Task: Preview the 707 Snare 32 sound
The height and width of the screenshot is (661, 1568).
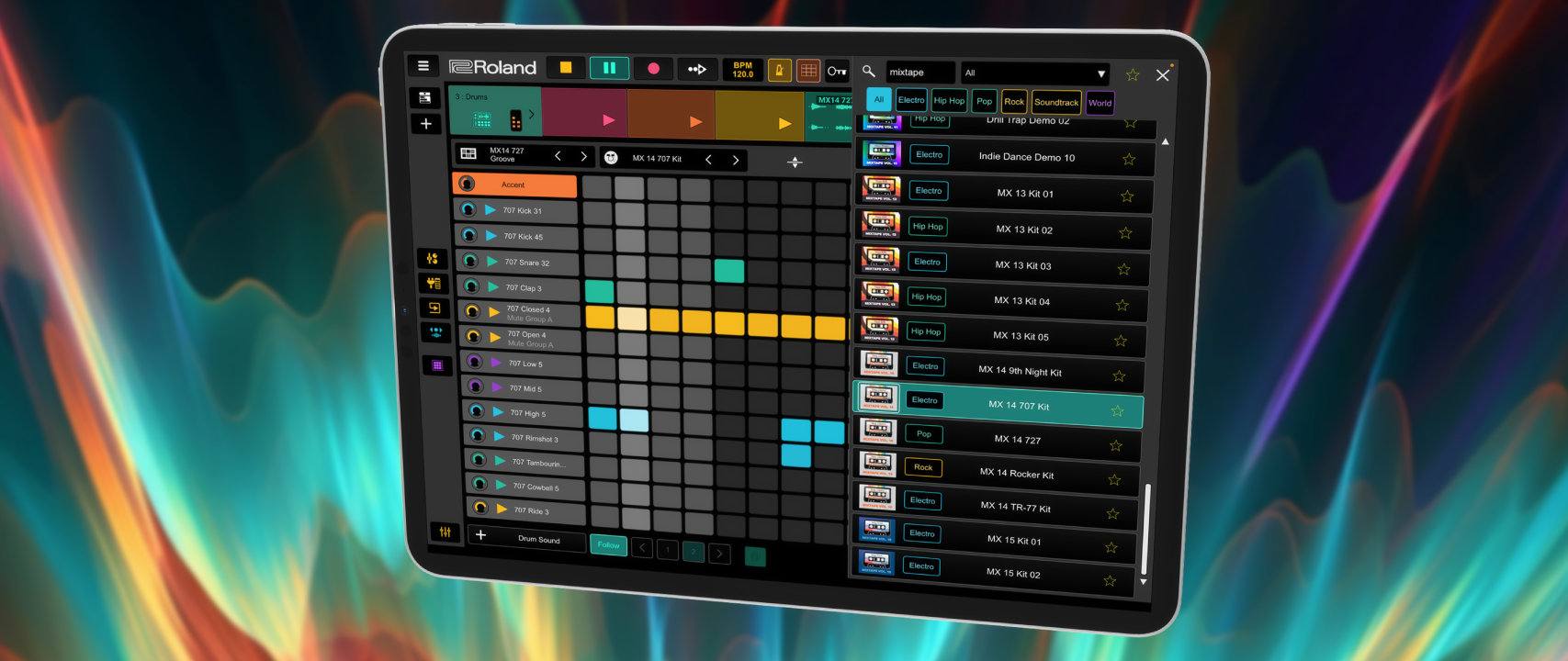Action: coord(492,262)
